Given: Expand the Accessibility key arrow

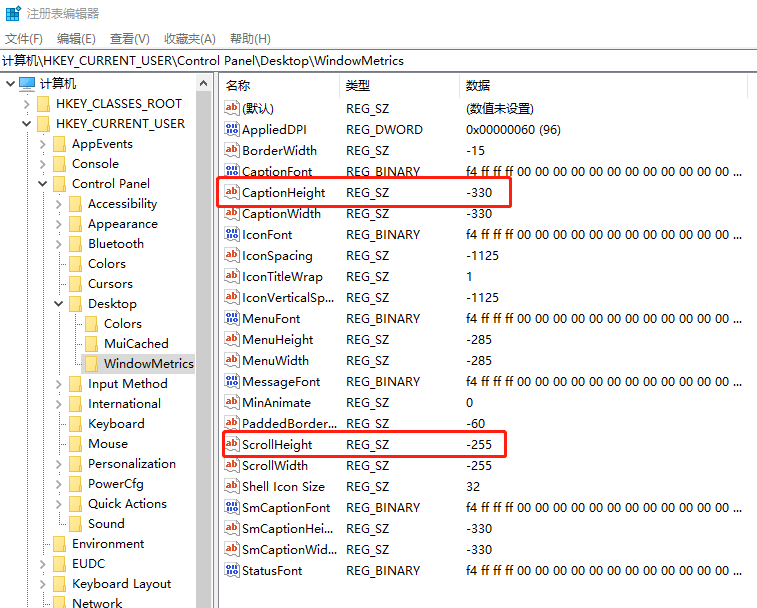Looking at the screenshot, I should pos(59,204).
